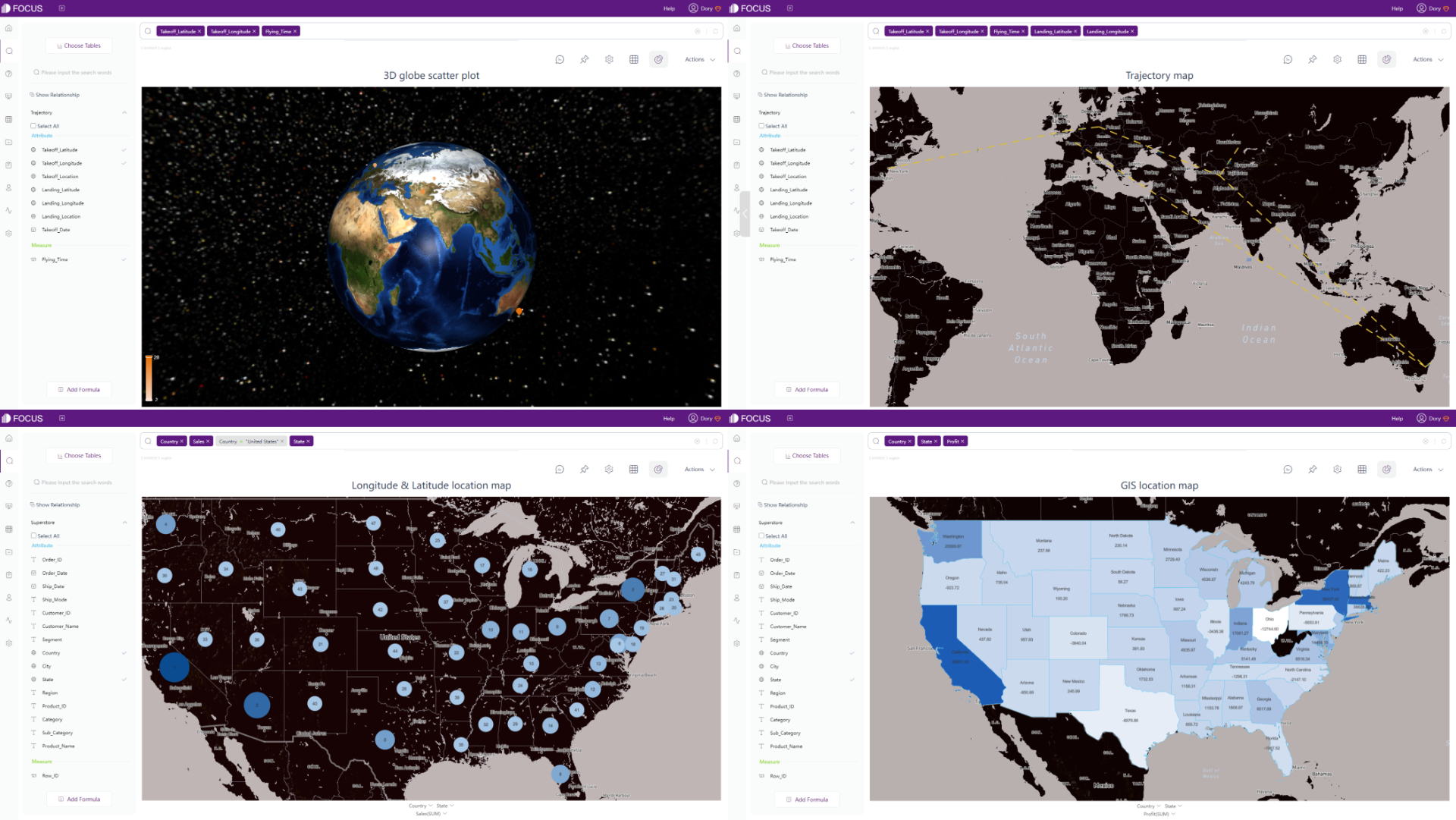
Task: Open help circle icon in 3D globe window sidebar
Action: click(9, 74)
